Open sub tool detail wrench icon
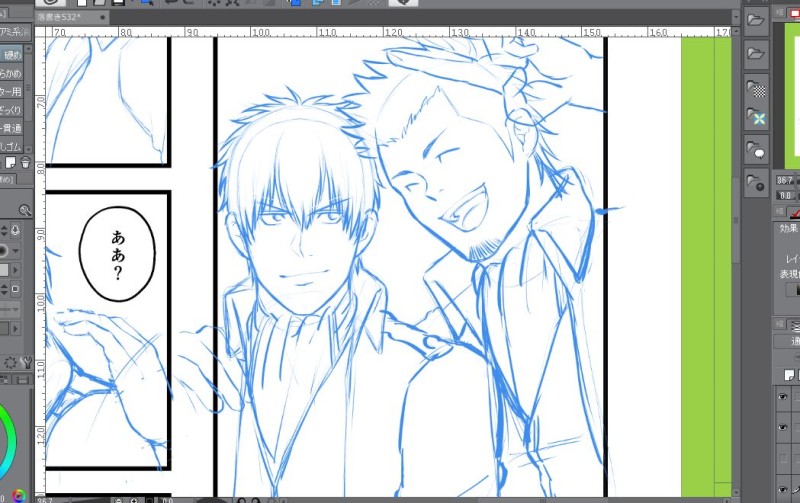The width and height of the screenshot is (800, 503). 26,363
